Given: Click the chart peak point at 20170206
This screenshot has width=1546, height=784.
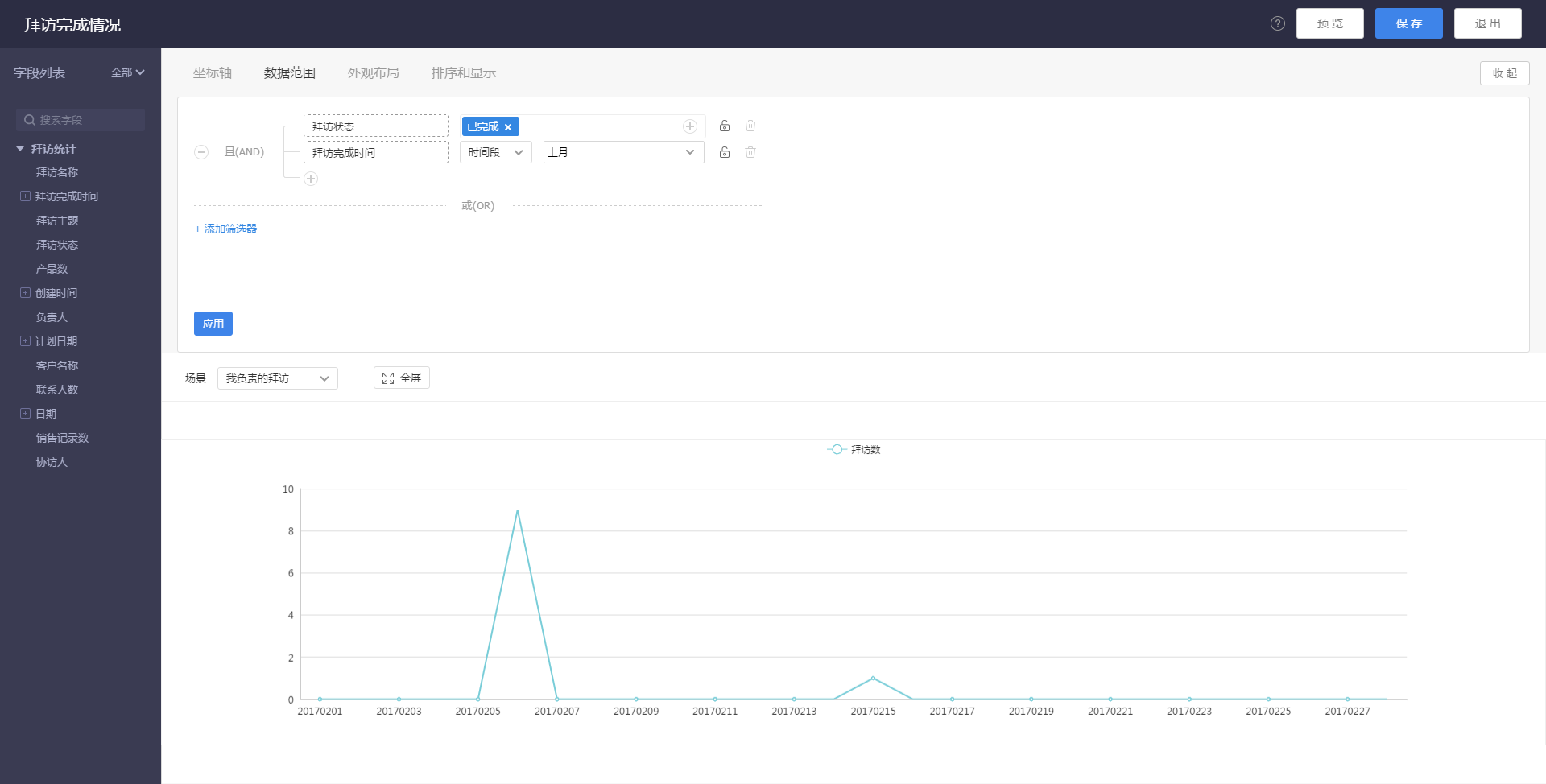Looking at the screenshot, I should (x=517, y=510).
